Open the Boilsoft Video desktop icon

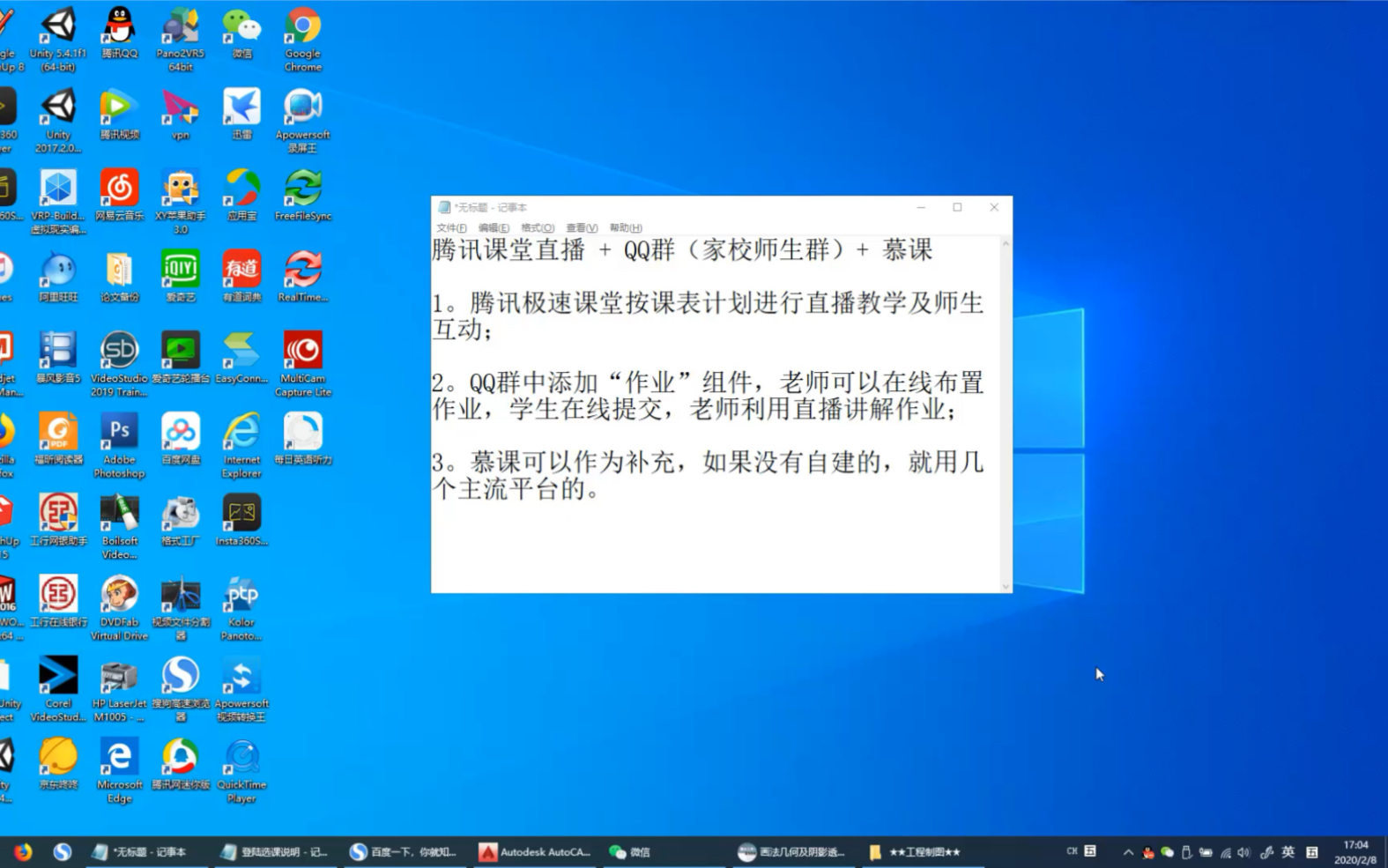[x=119, y=527]
